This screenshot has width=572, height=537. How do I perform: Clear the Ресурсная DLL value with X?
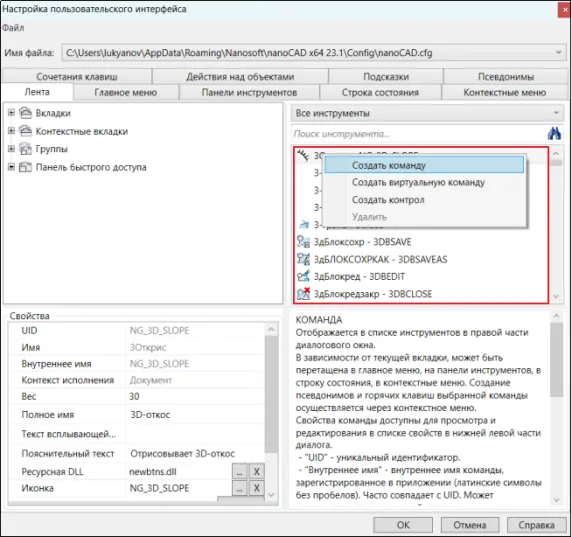coord(256,471)
